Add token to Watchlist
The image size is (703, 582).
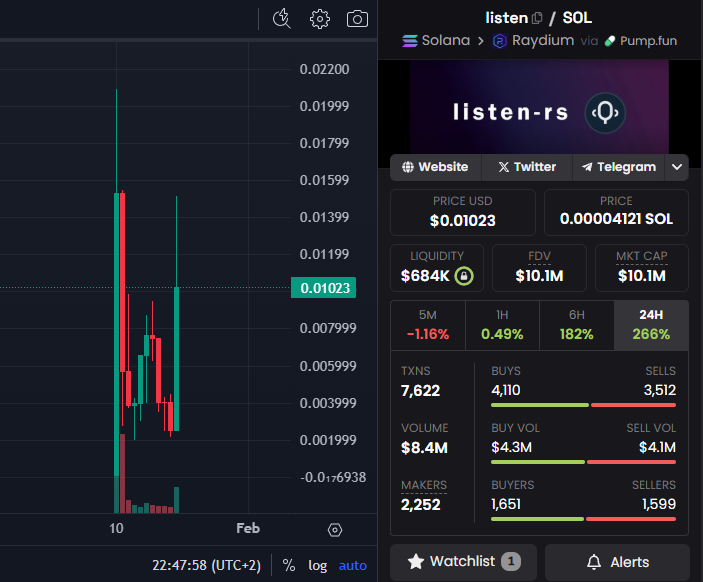click(x=463, y=562)
